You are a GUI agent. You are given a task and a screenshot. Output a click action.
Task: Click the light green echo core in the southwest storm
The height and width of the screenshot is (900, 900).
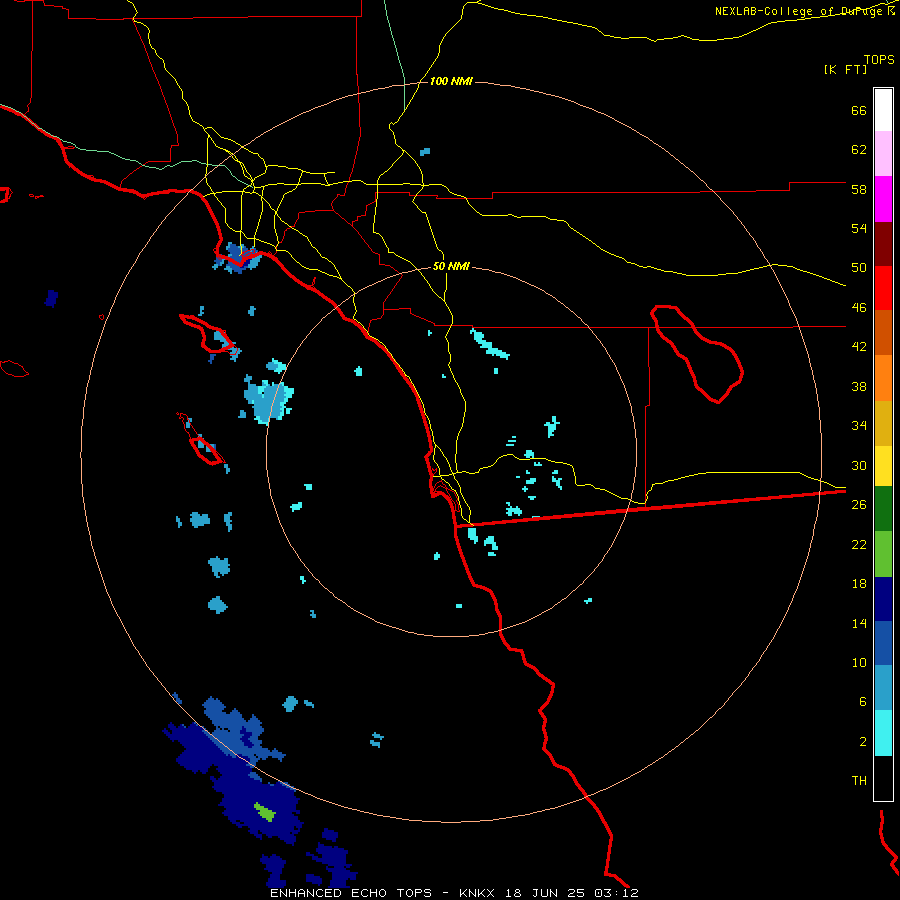[x=265, y=812]
